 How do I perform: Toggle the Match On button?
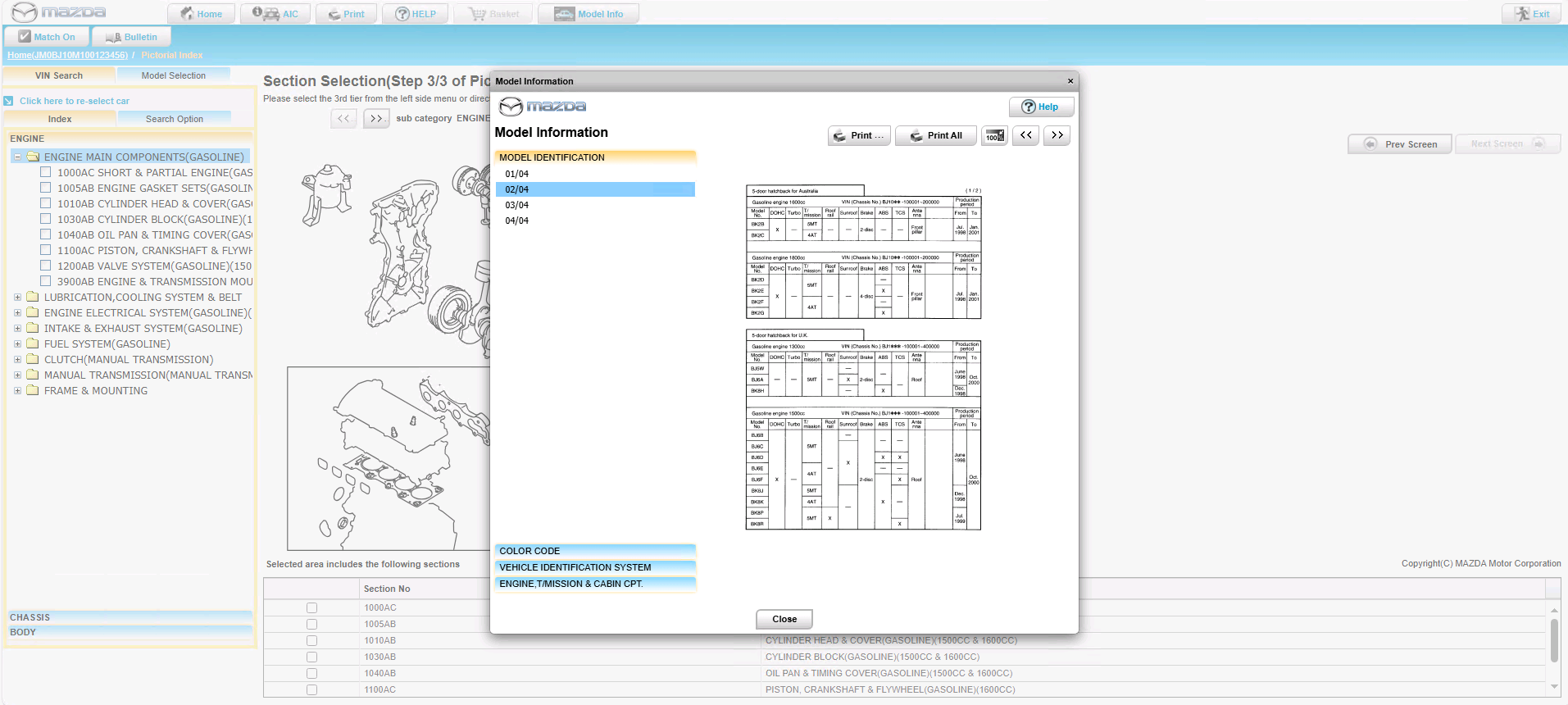47,37
